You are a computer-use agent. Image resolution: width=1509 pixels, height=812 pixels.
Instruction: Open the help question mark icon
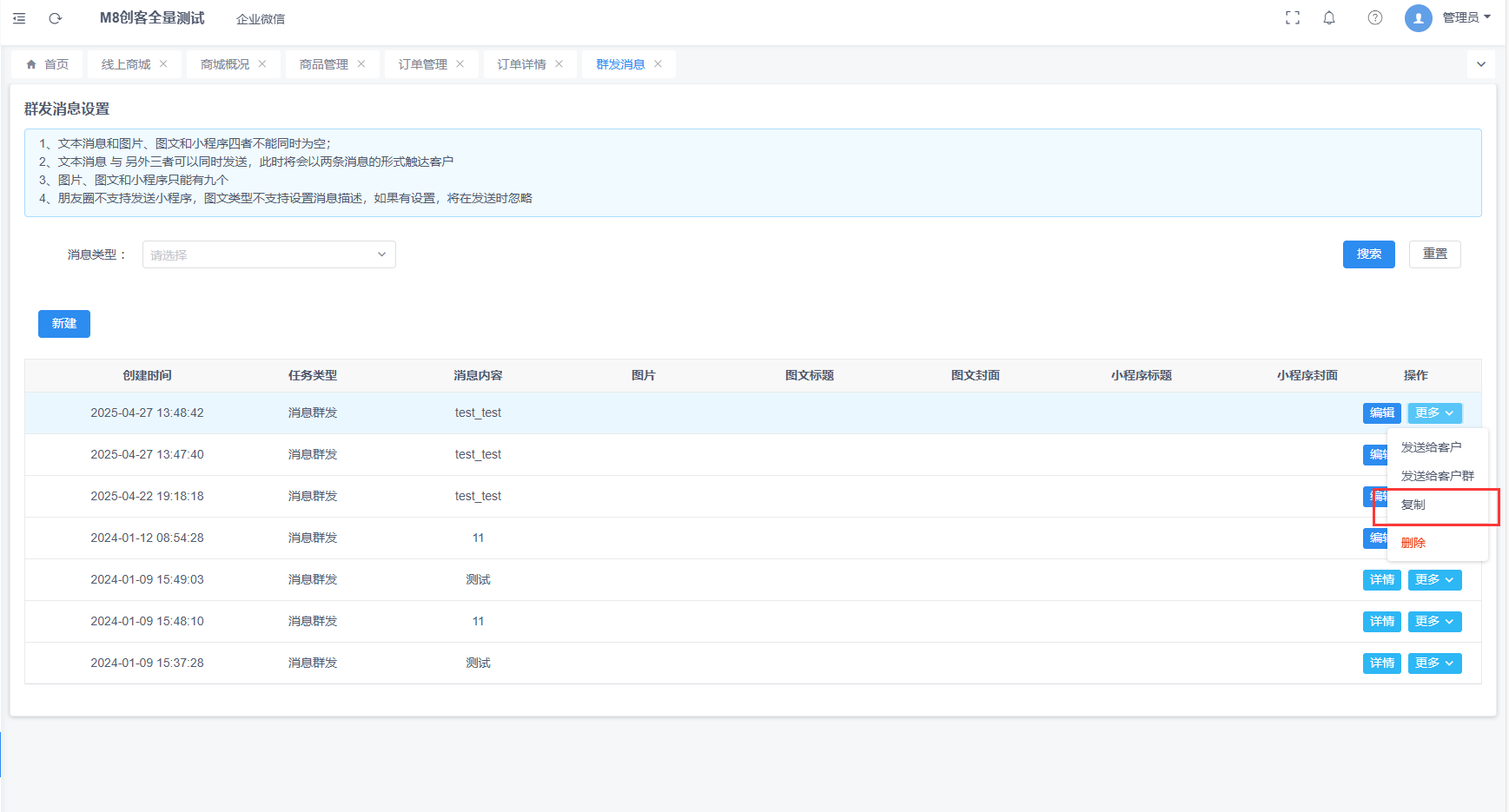pyautogui.click(x=1374, y=18)
